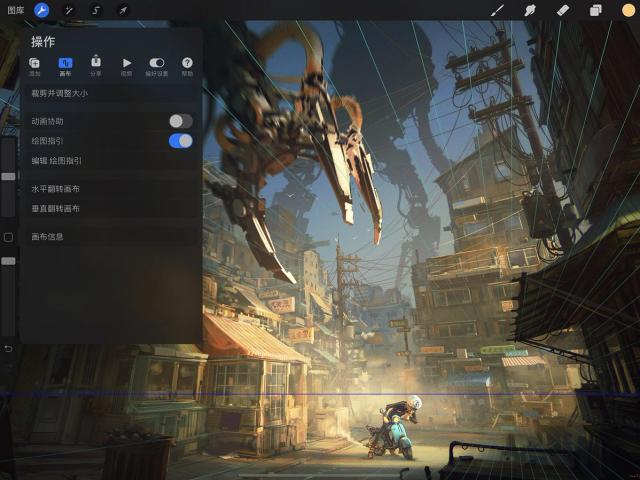Switch to the 分享 tab
This screenshot has width=640, height=480.
[96, 66]
